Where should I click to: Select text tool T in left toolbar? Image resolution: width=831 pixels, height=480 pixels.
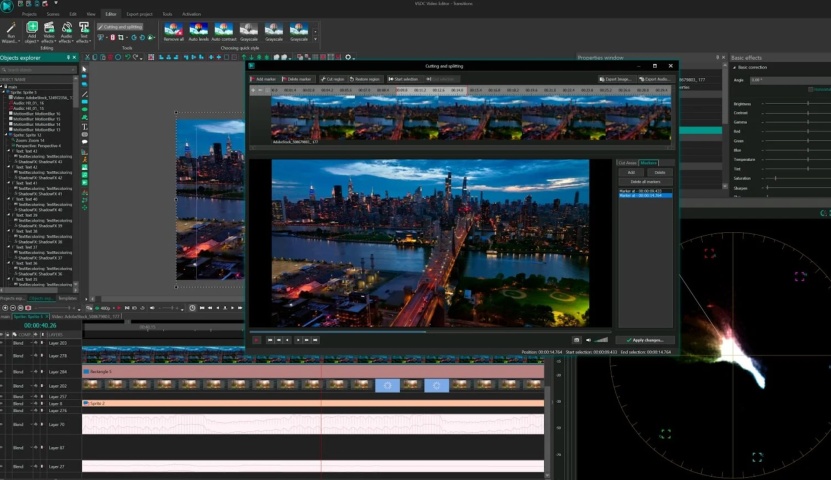[x=85, y=127]
